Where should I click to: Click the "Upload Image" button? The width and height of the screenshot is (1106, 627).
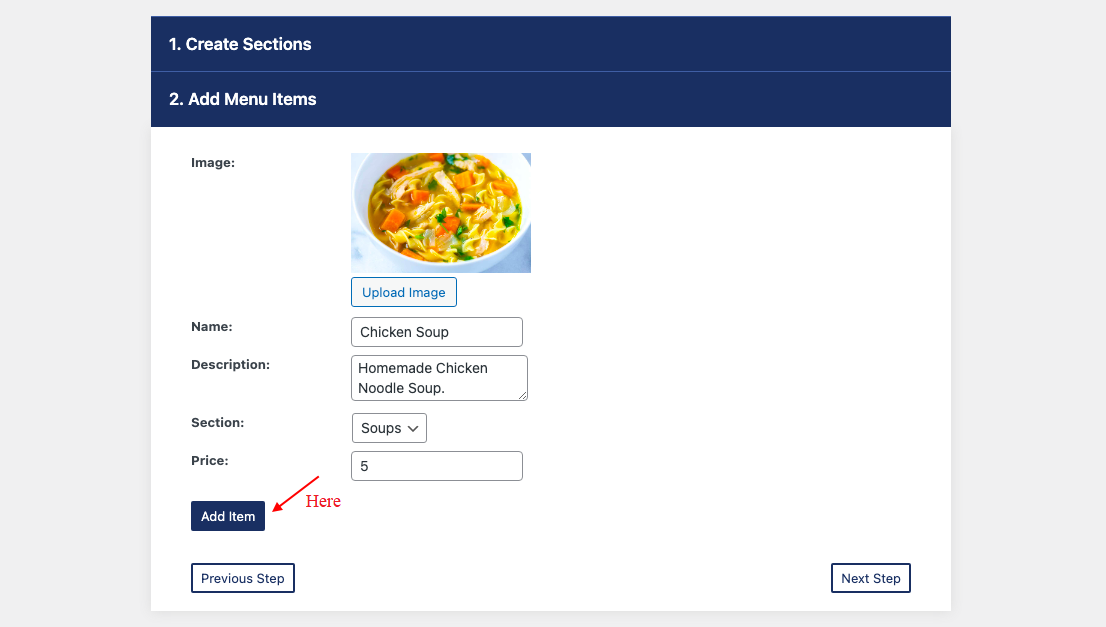coord(403,292)
